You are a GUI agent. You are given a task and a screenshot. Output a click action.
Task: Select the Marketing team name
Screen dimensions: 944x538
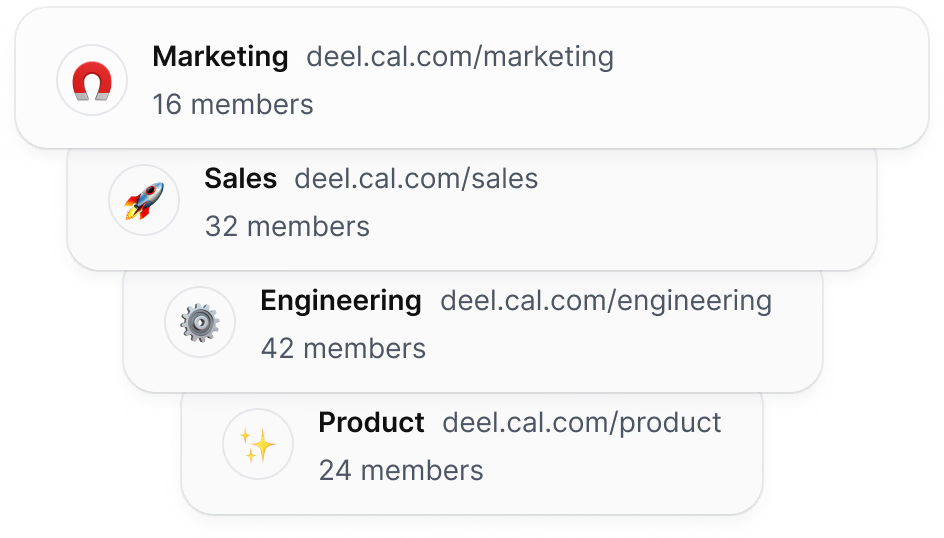(220, 57)
